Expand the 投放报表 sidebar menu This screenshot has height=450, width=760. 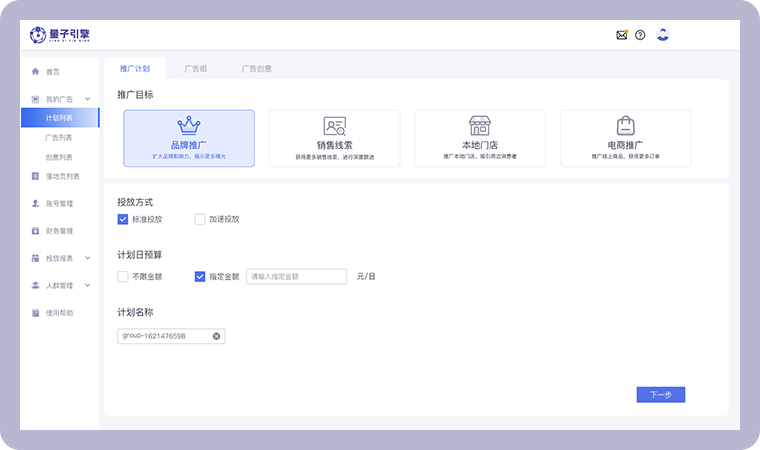point(88,258)
